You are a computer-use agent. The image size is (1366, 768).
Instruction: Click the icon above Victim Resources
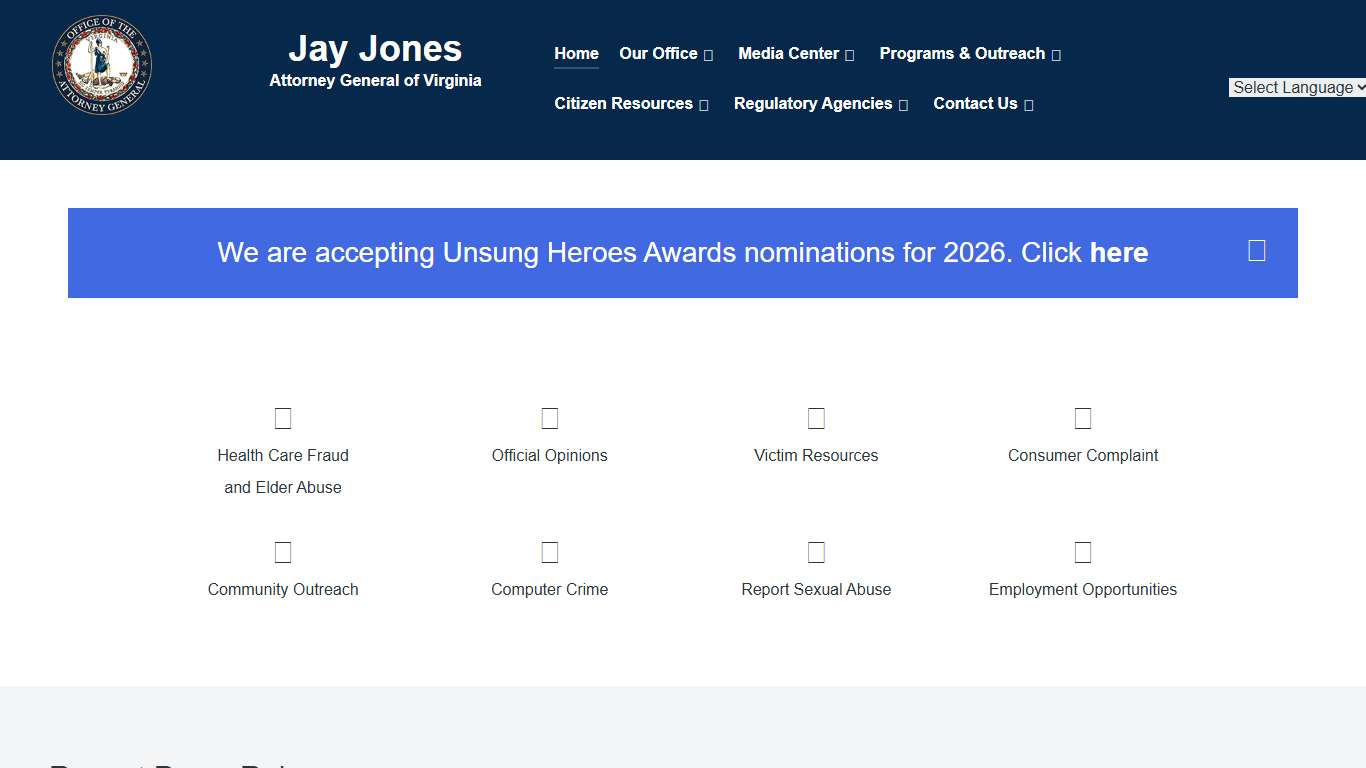pyautogui.click(x=816, y=418)
